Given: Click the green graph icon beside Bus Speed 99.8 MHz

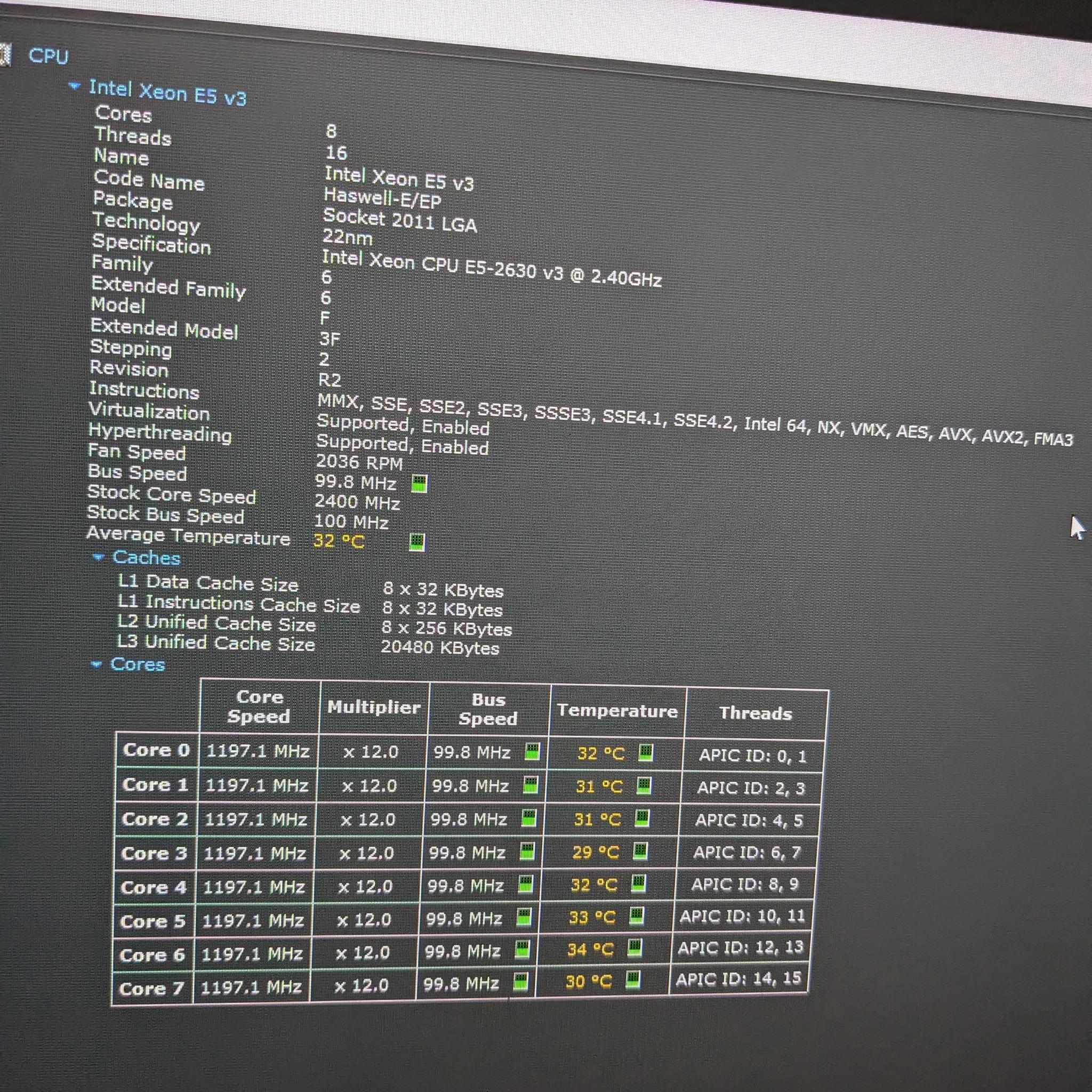Looking at the screenshot, I should point(419,484).
